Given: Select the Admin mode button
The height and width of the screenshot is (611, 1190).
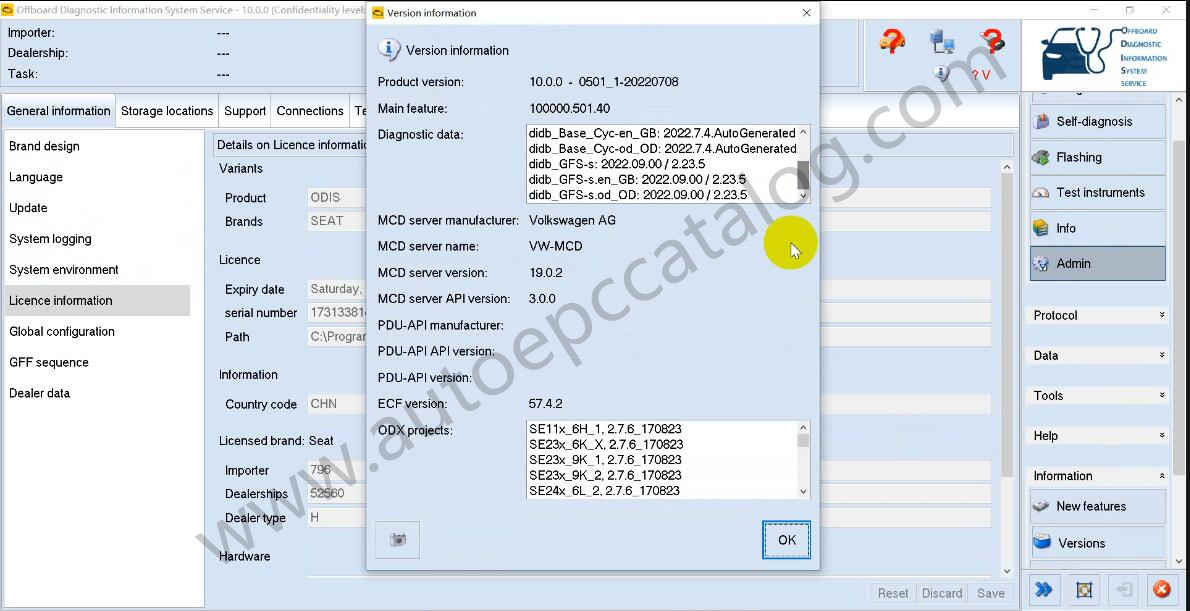Looking at the screenshot, I should pyautogui.click(x=1097, y=263).
